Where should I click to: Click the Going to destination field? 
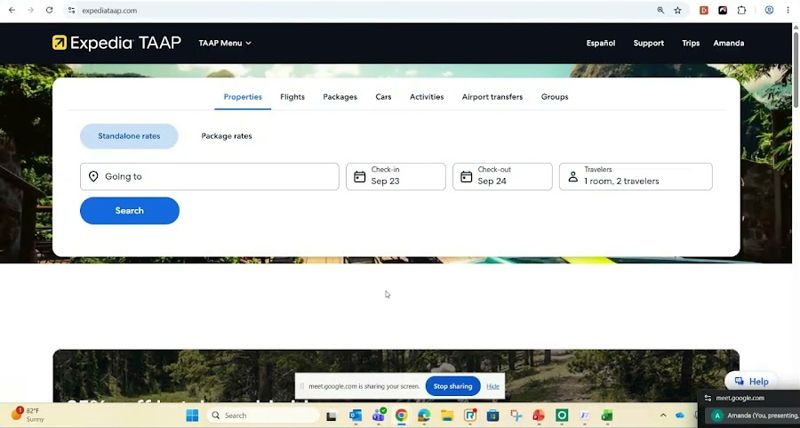[210, 177]
